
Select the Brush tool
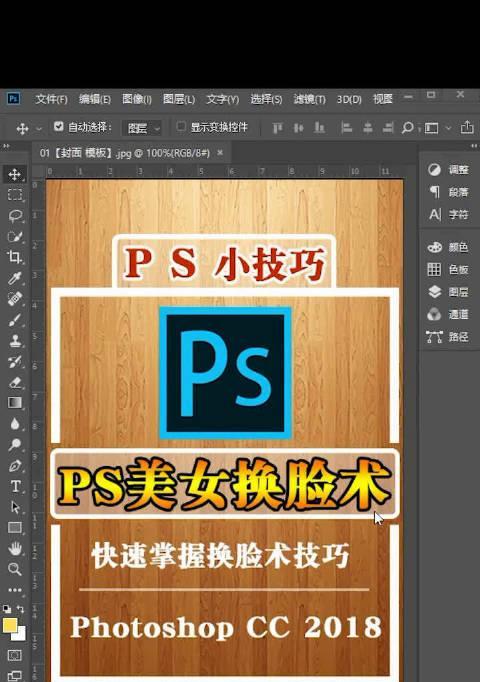[15, 320]
